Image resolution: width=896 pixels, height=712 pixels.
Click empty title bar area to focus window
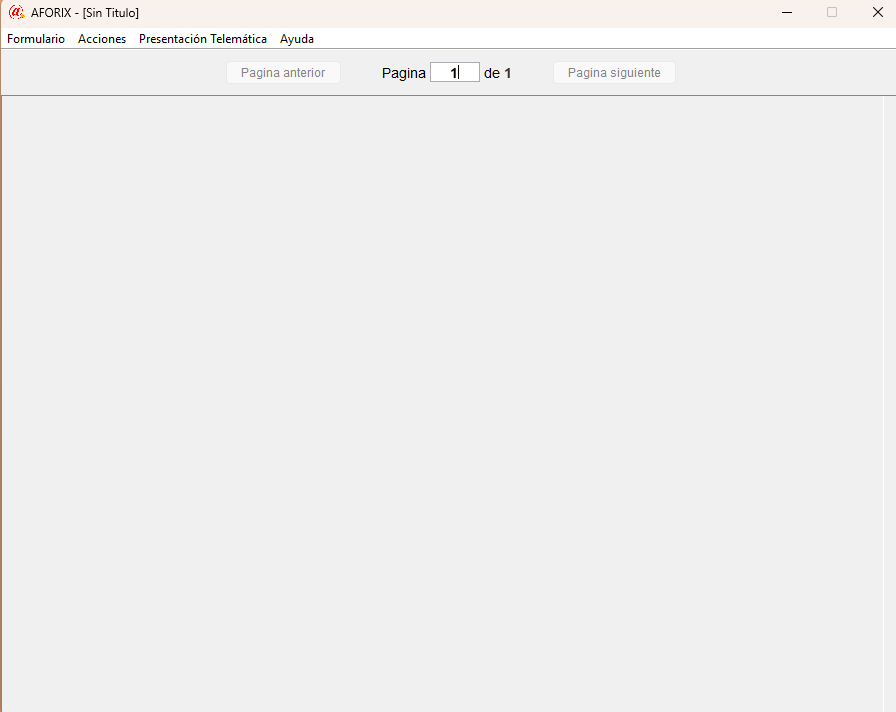[450, 12]
